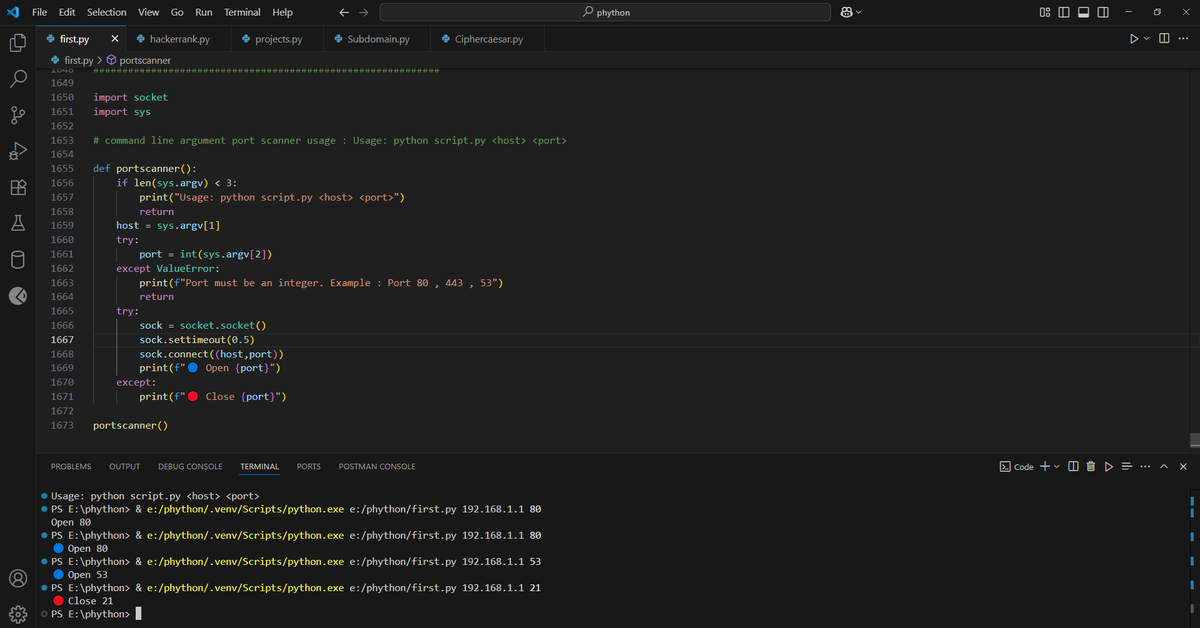Switch to the hackerrank.py tab
1200x628 pixels.
point(179,39)
